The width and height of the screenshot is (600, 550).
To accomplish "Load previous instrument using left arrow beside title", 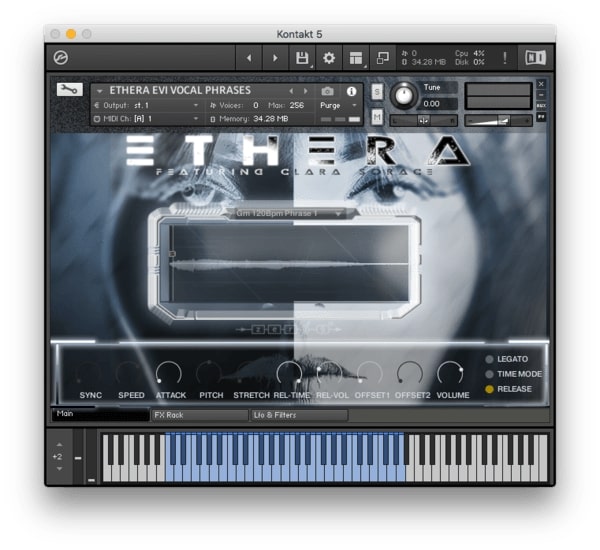I will pyautogui.click(x=291, y=91).
